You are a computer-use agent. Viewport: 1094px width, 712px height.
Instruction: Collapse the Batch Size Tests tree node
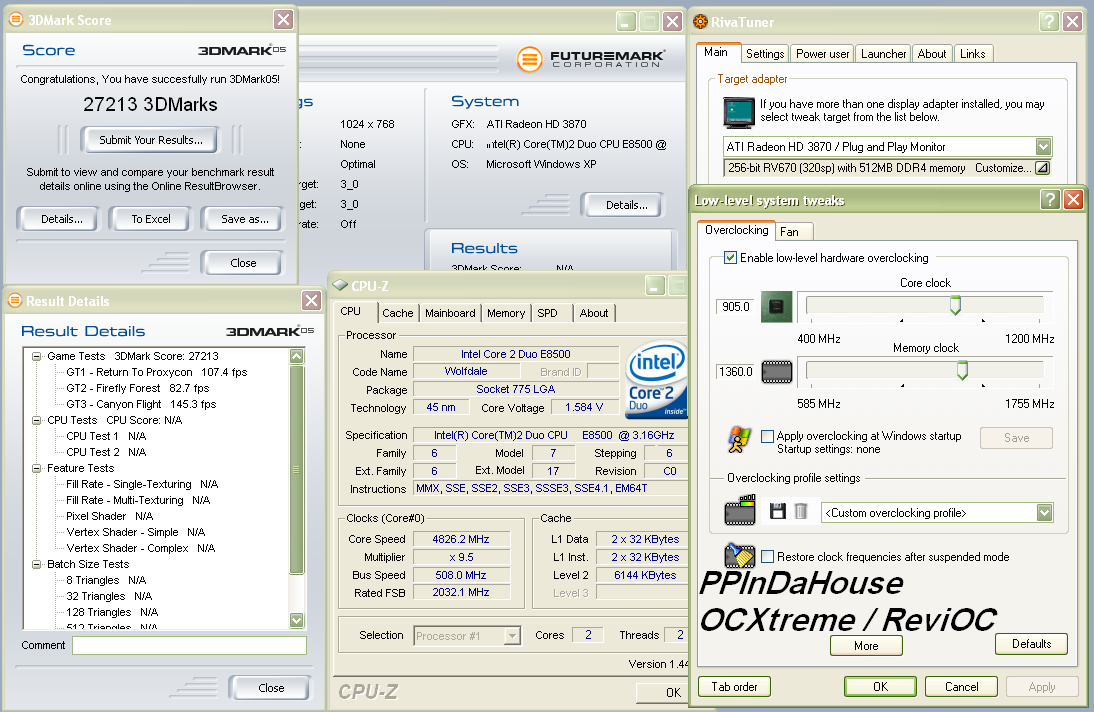[x=36, y=564]
